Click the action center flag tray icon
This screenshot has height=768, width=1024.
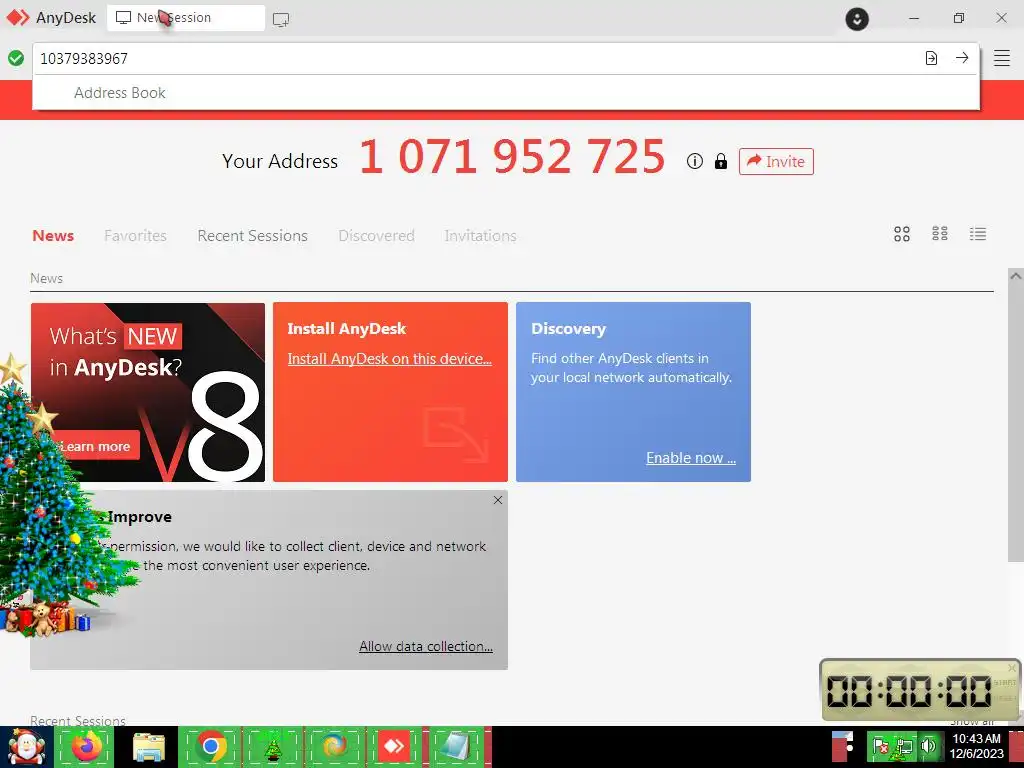pyautogui.click(x=881, y=746)
